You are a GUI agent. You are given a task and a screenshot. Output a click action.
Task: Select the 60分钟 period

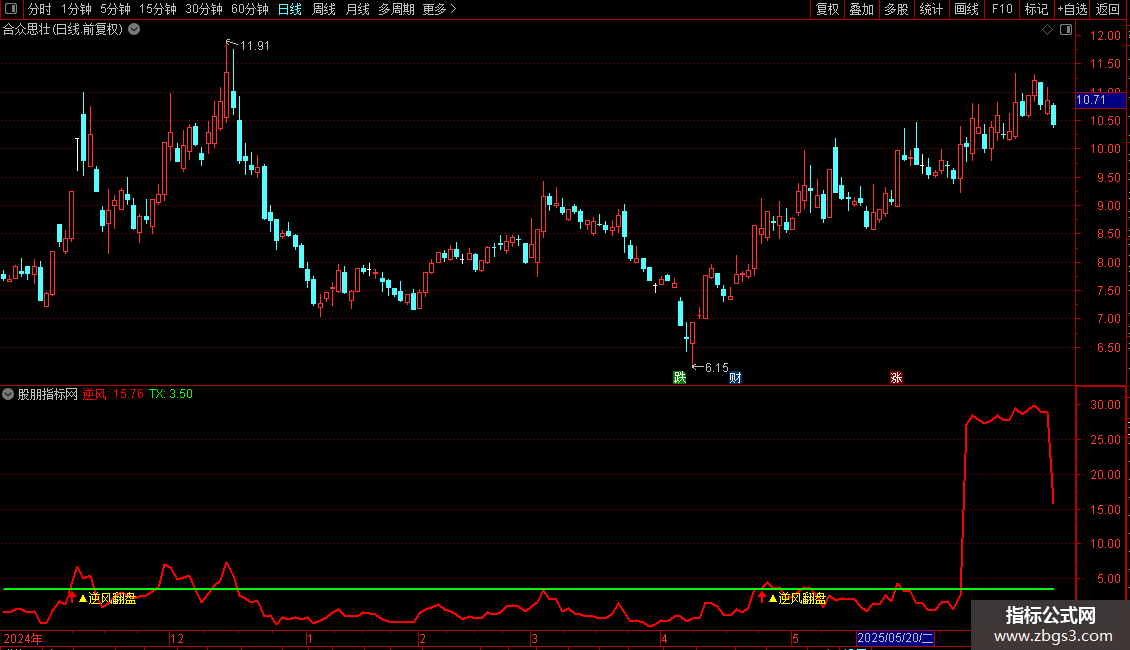(x=250, y=9)
